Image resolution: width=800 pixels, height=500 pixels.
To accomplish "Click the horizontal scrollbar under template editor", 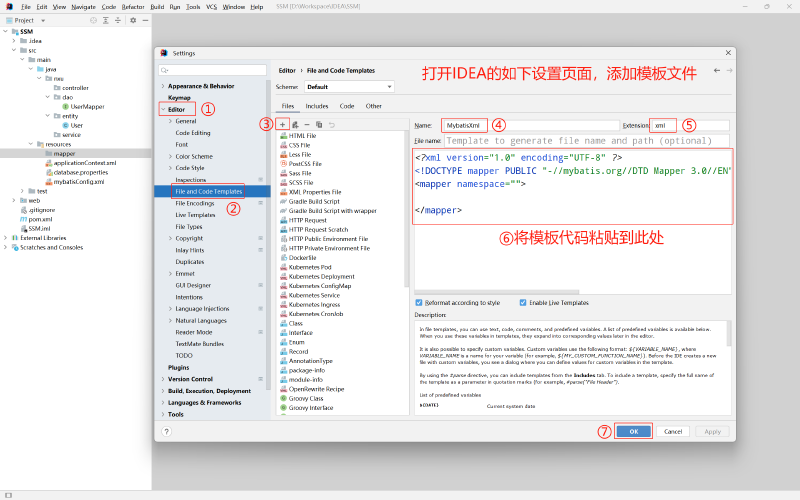I will [x=498, y=292].
